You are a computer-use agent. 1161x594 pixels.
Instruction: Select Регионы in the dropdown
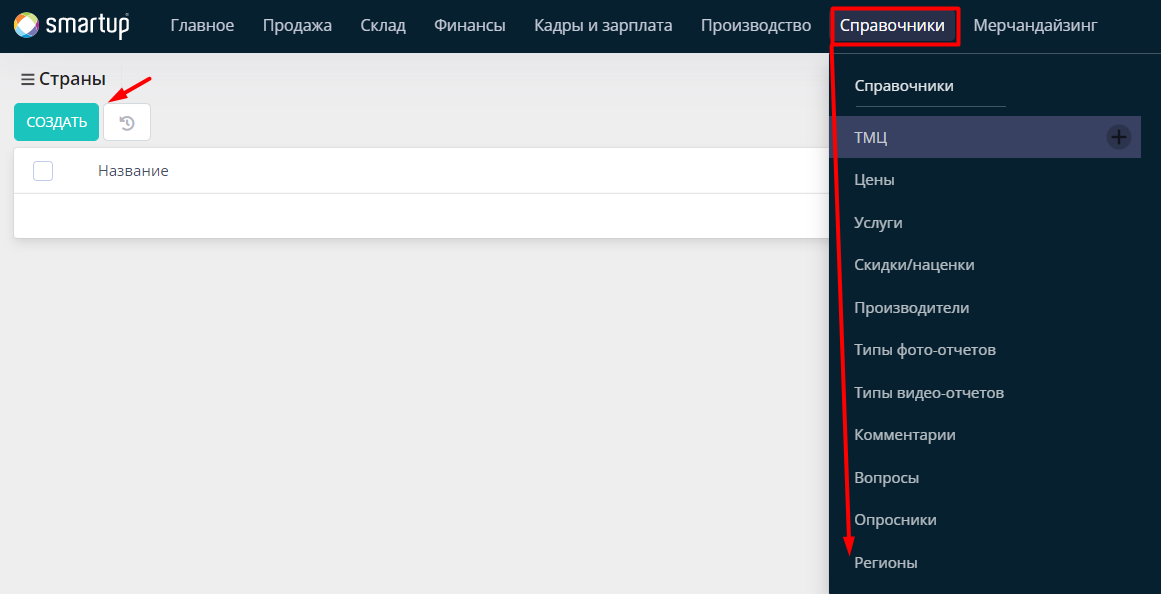pyautogui.click(x=886, y=563)
